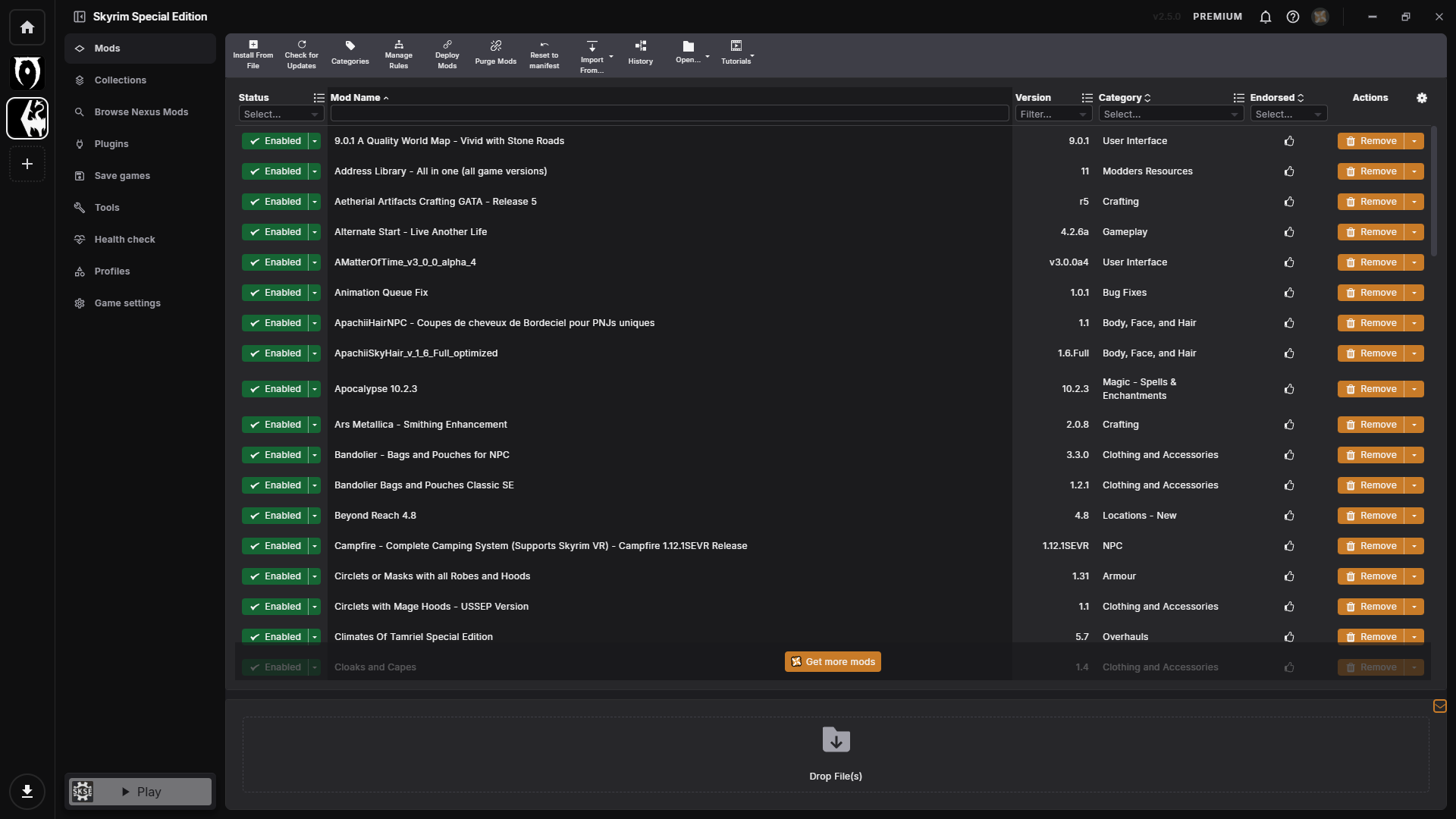The width and height of the screenshot is (1456, 819).
Task: Click the SKSE launcher icon
Action: 83,792
